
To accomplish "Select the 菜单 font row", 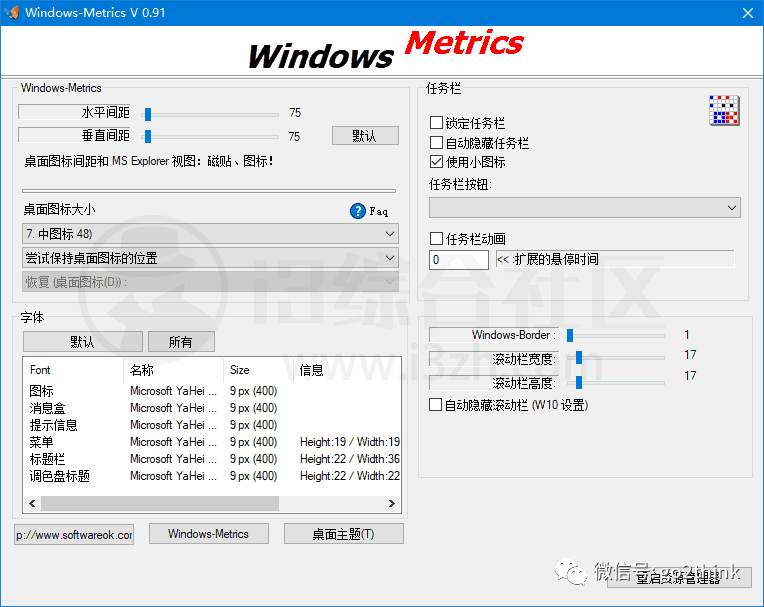I will point(212,442).
